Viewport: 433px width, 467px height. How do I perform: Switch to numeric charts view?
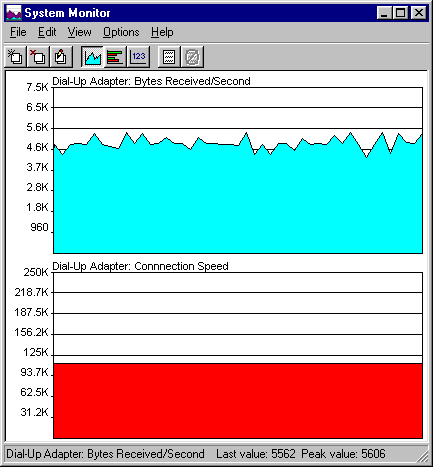(x=138, y=57)
